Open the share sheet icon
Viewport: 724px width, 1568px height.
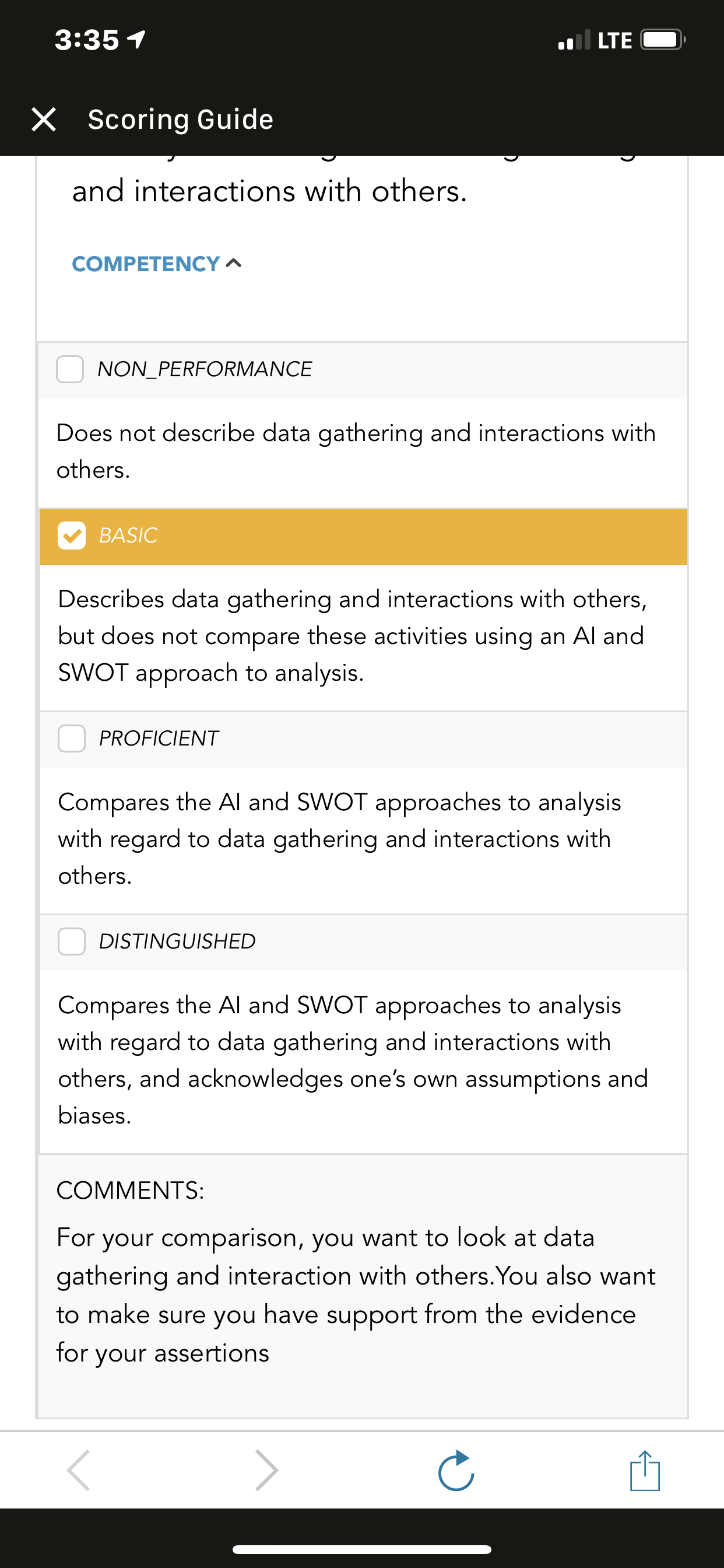coord(645,1470)
